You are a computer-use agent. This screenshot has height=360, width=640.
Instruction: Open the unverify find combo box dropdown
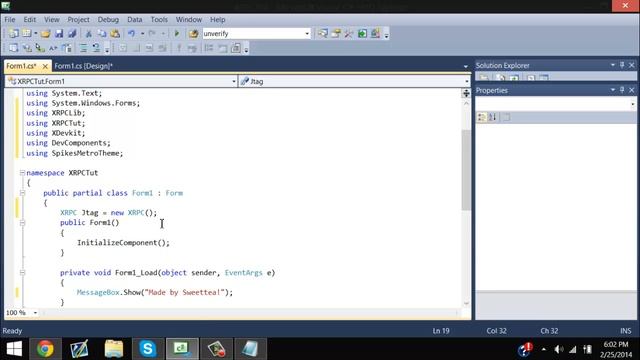pos(307,33)
